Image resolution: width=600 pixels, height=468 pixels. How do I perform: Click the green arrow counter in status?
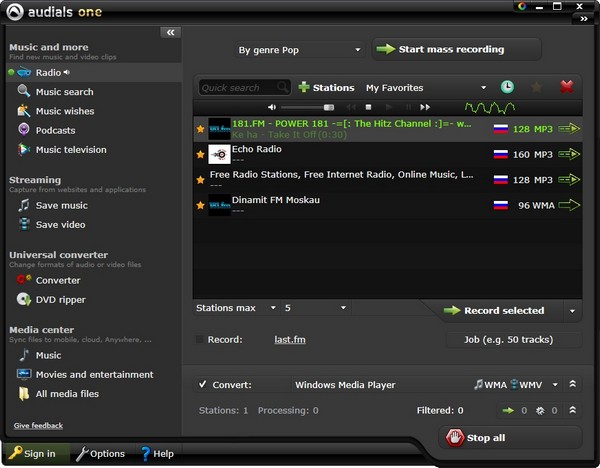(x=508, y=411)
